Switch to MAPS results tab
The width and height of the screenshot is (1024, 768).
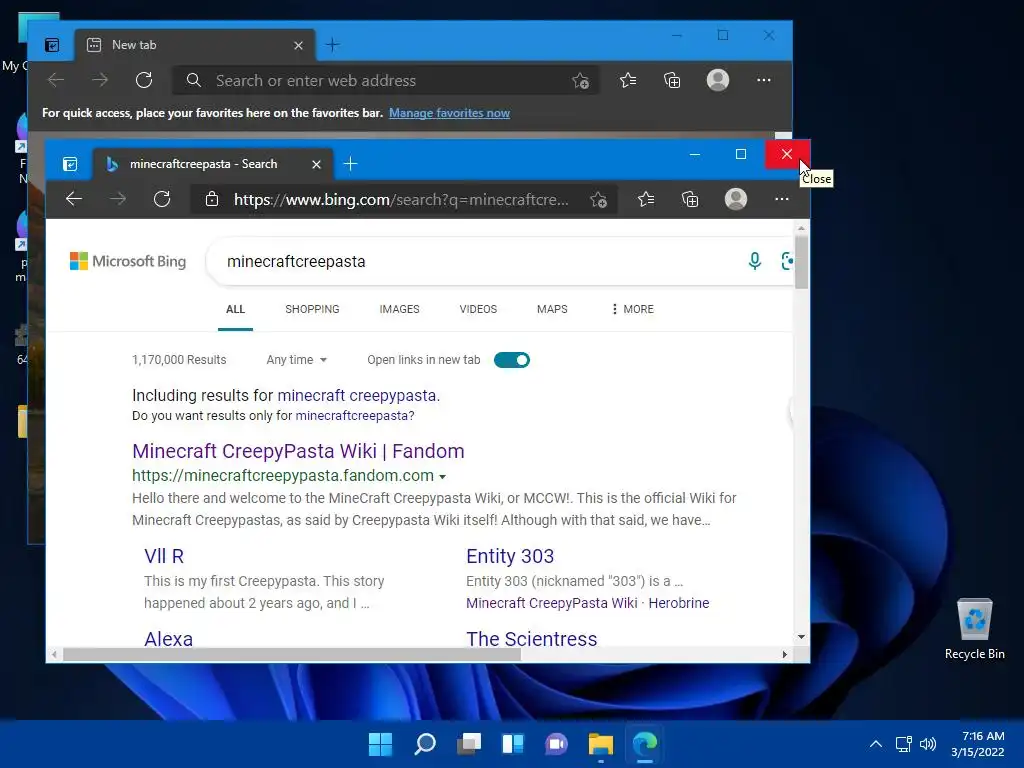[x=552, y=309]
